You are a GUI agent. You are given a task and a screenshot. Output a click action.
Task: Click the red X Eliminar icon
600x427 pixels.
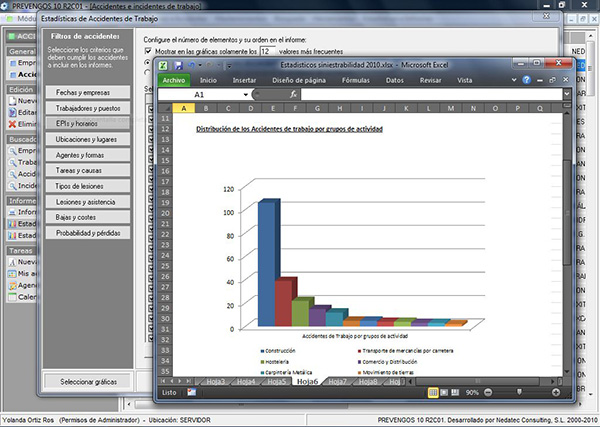pyautogui.click(x=12, y=124)
